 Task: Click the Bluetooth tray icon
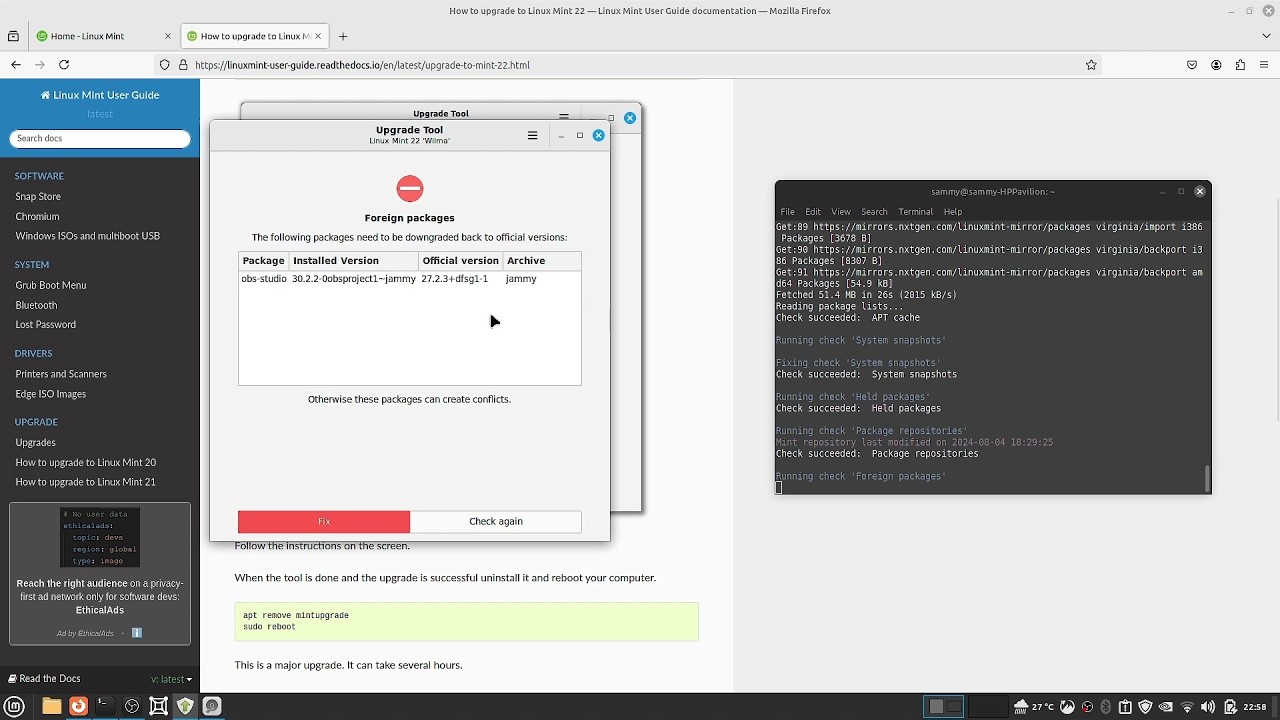tap(1106, 707)
